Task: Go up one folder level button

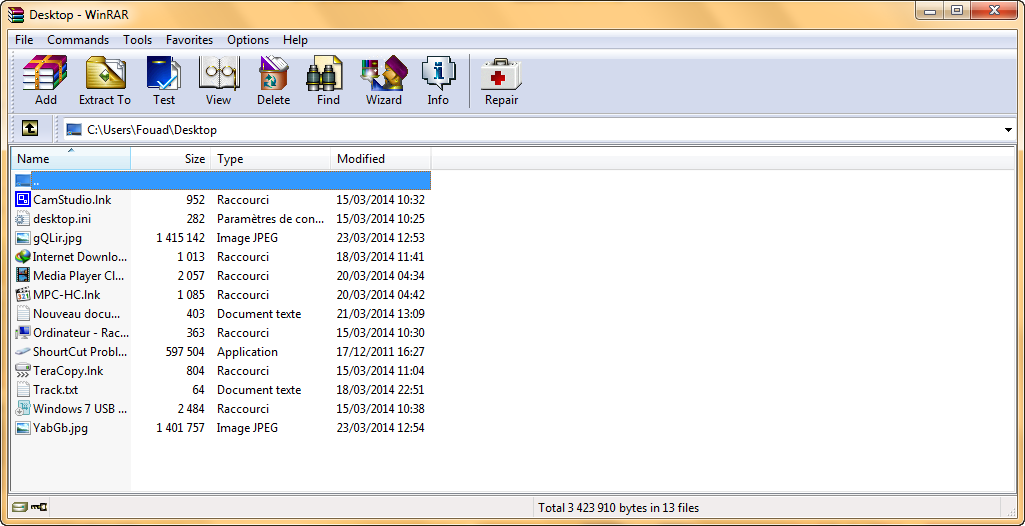Action: tap(29, 129)
